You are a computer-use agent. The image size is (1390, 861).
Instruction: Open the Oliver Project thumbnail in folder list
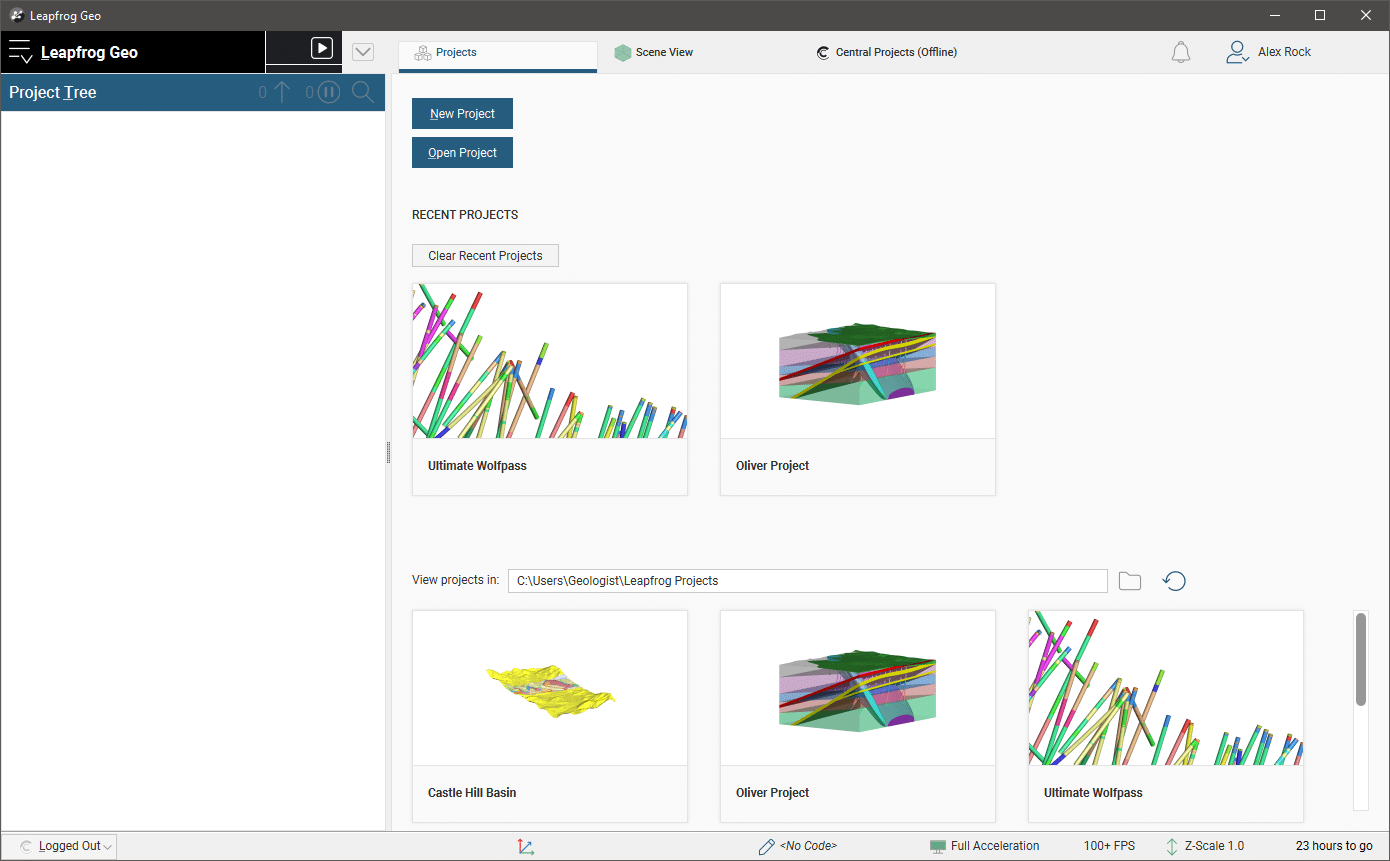(858, 688)
